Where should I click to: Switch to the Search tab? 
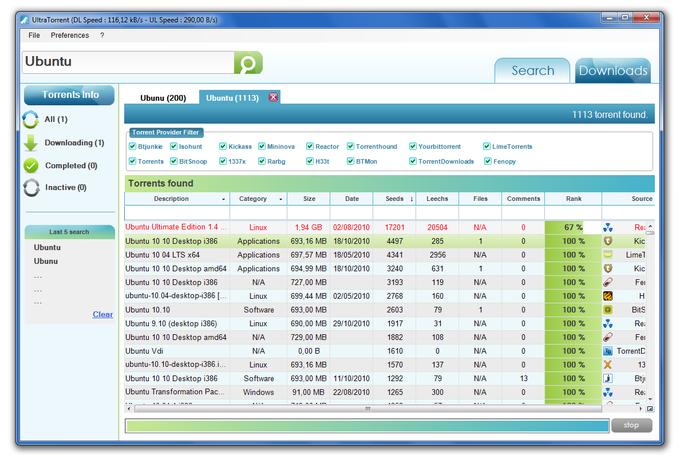click(533, 70)
